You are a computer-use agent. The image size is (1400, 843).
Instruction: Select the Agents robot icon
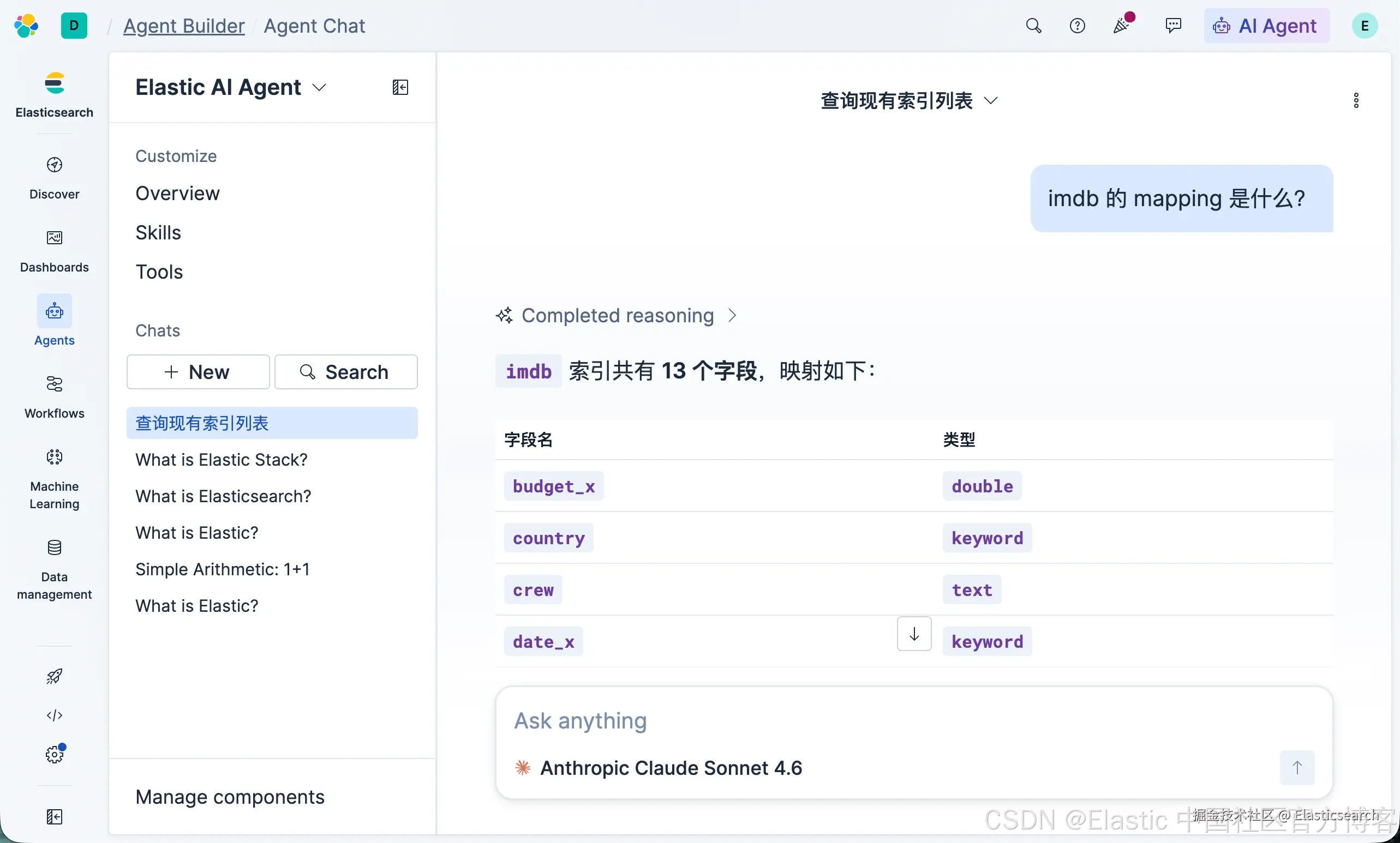(55, 311)
